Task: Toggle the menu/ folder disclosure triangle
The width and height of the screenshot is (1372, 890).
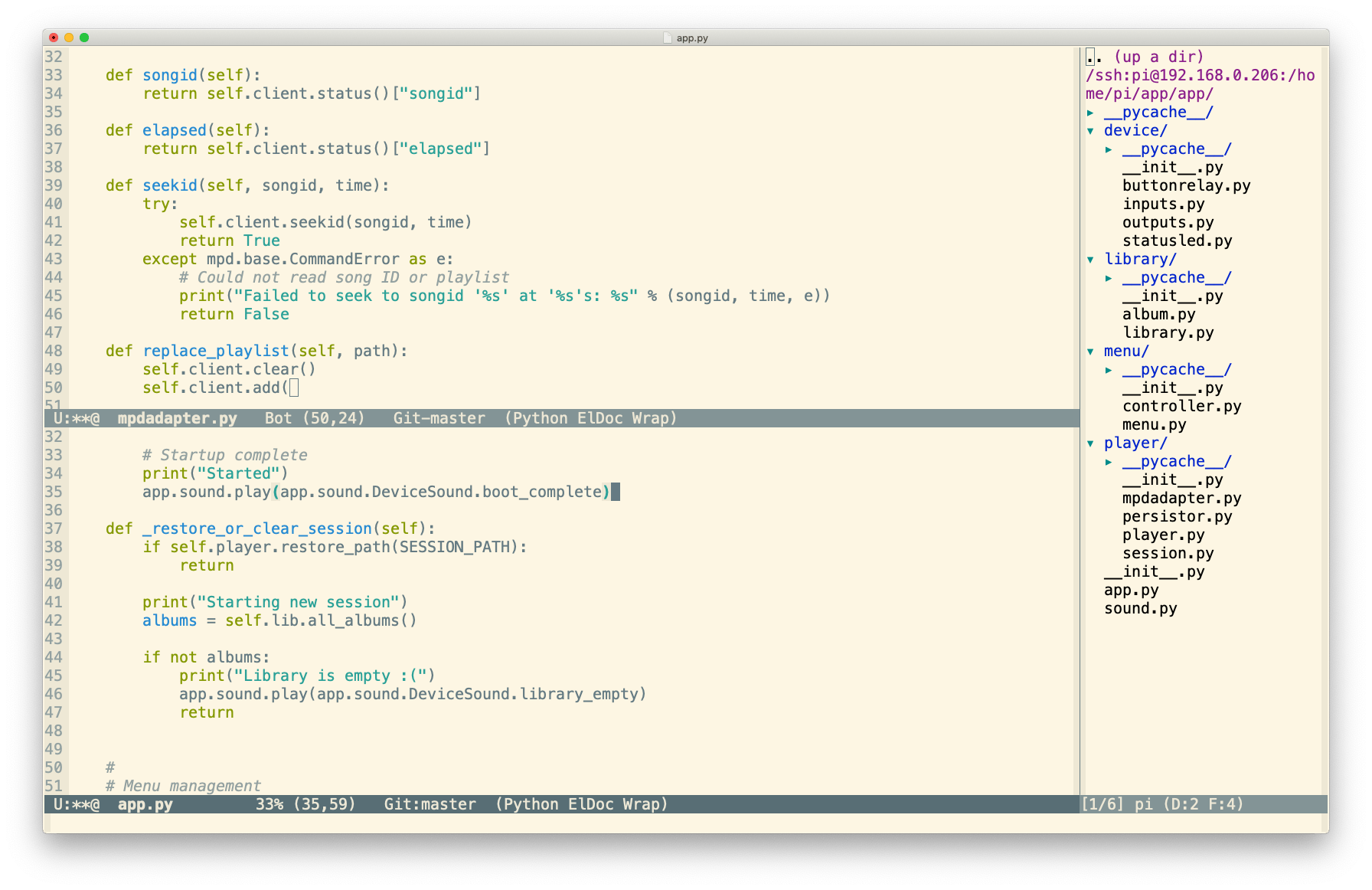Action: [1090, 351]
